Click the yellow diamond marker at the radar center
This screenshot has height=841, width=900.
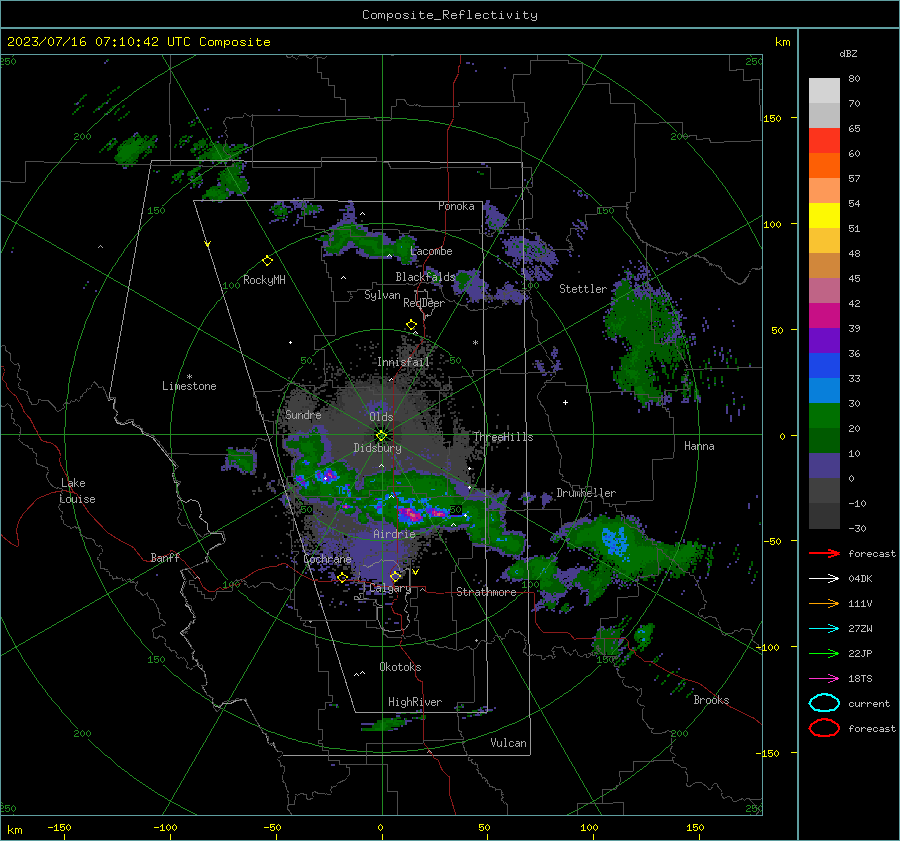381,436
